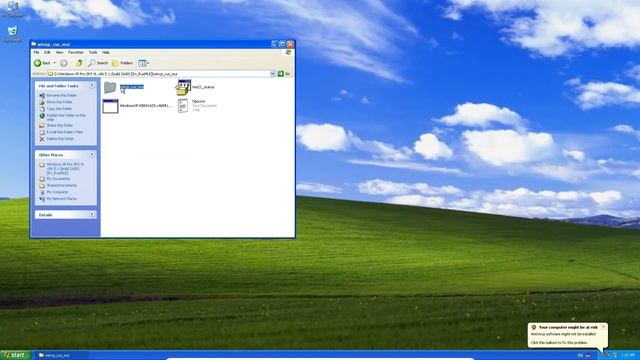Screen dimensions: 640x360
Task: Select the highlighted folder name label
Action: [x=132, y=87]
